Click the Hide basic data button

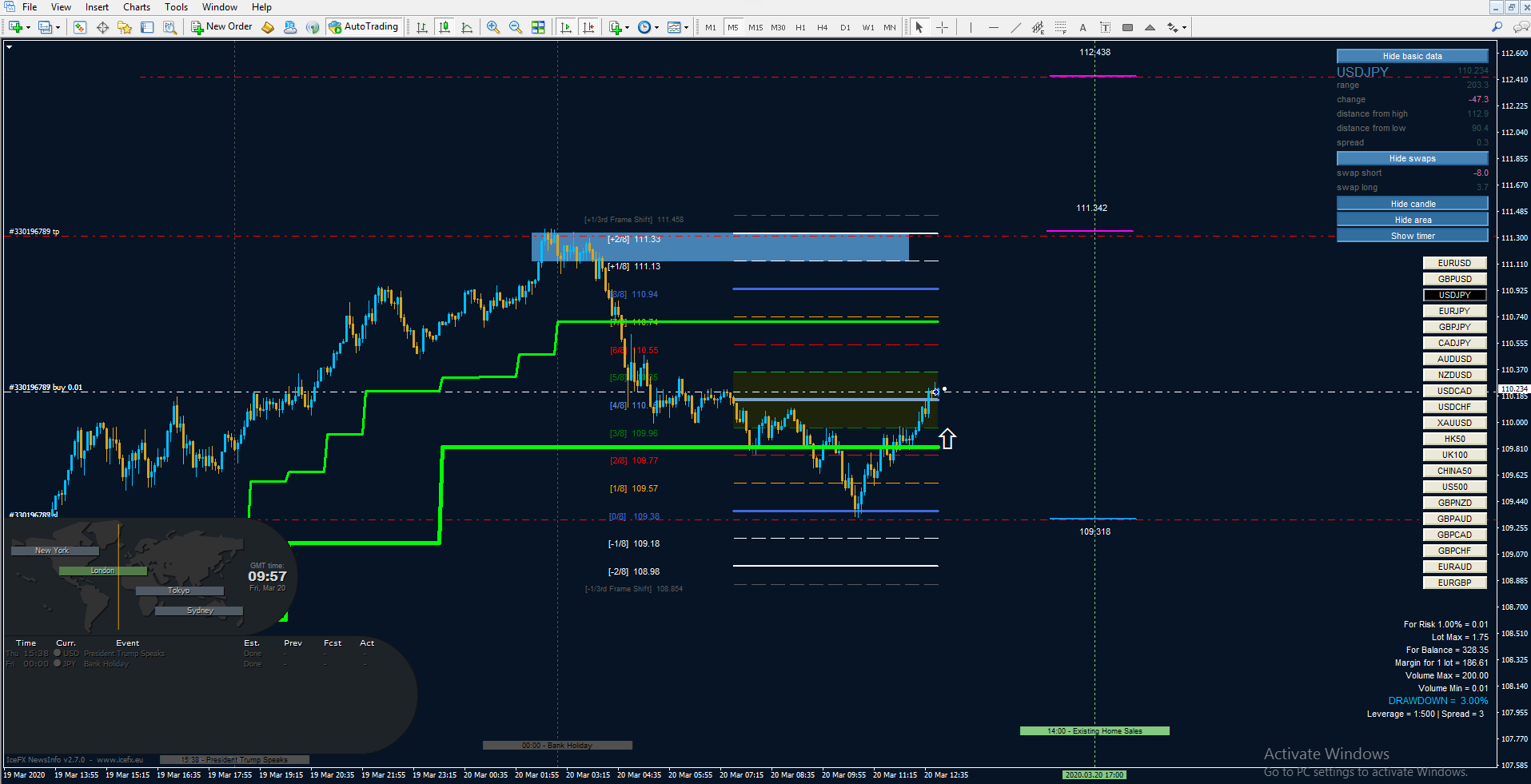coord(1413,56)
